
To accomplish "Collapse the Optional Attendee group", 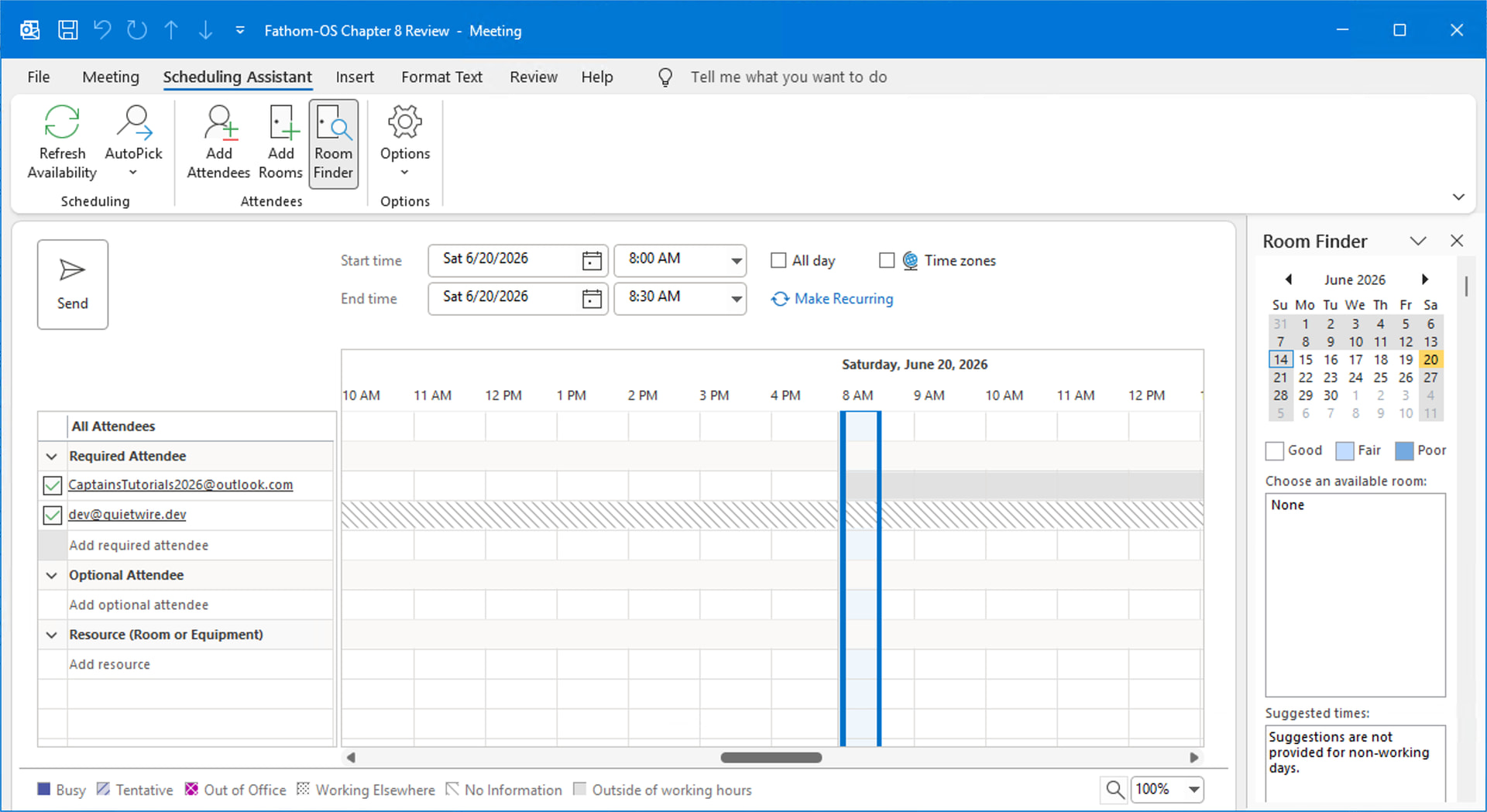I will (x=52, y=575).
